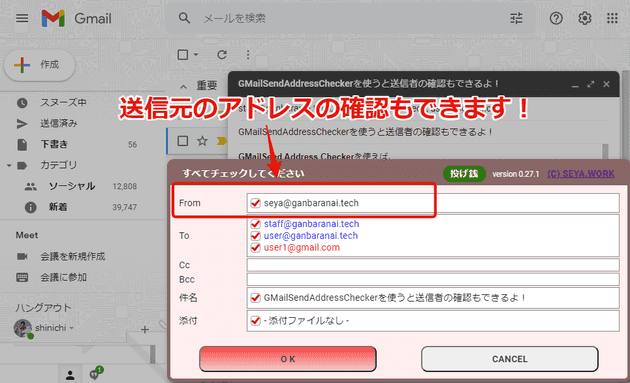Click the Meet section heading
The image size is (630, 383).
point(27,235)
